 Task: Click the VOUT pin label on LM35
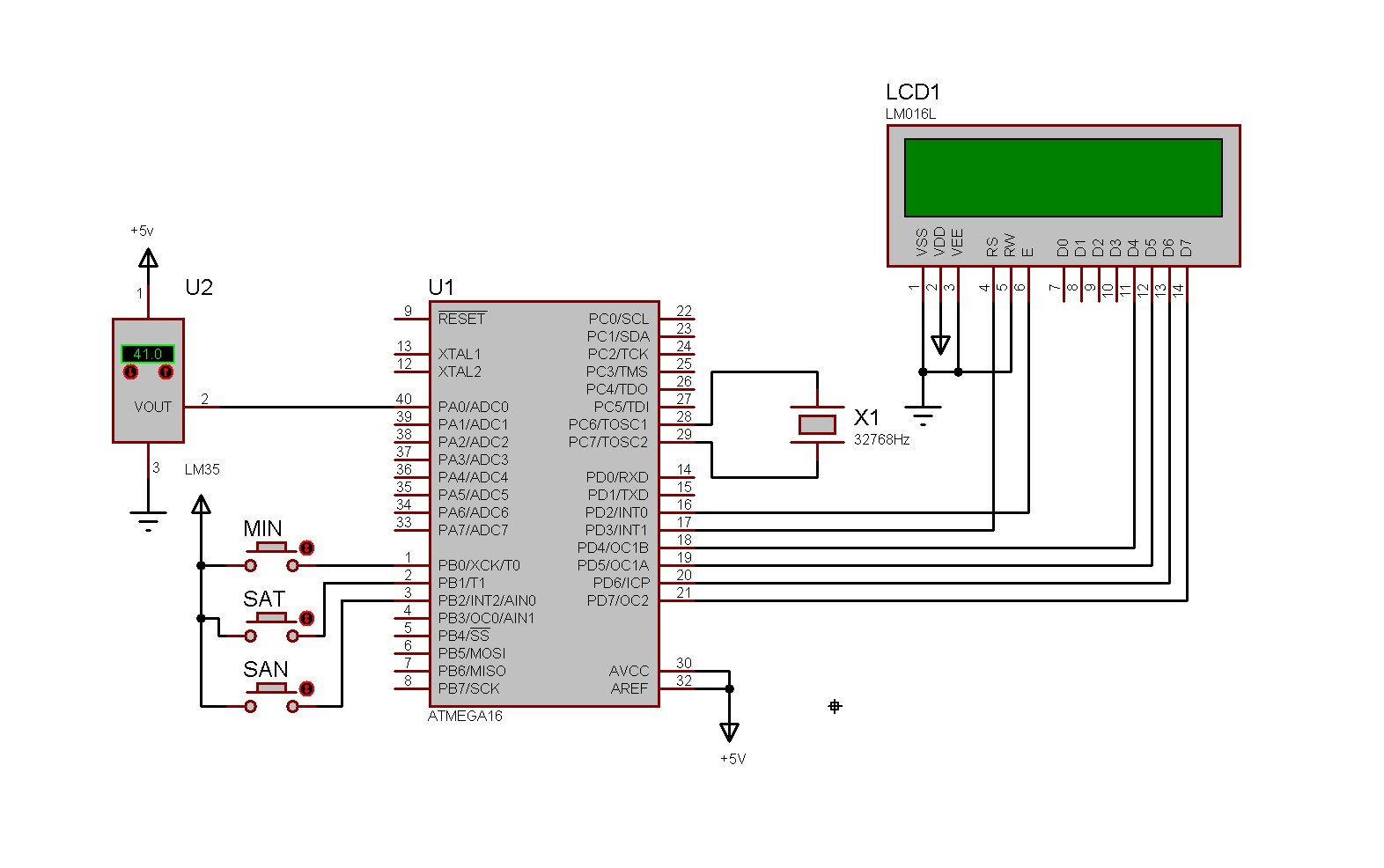(x=153, y=407)
